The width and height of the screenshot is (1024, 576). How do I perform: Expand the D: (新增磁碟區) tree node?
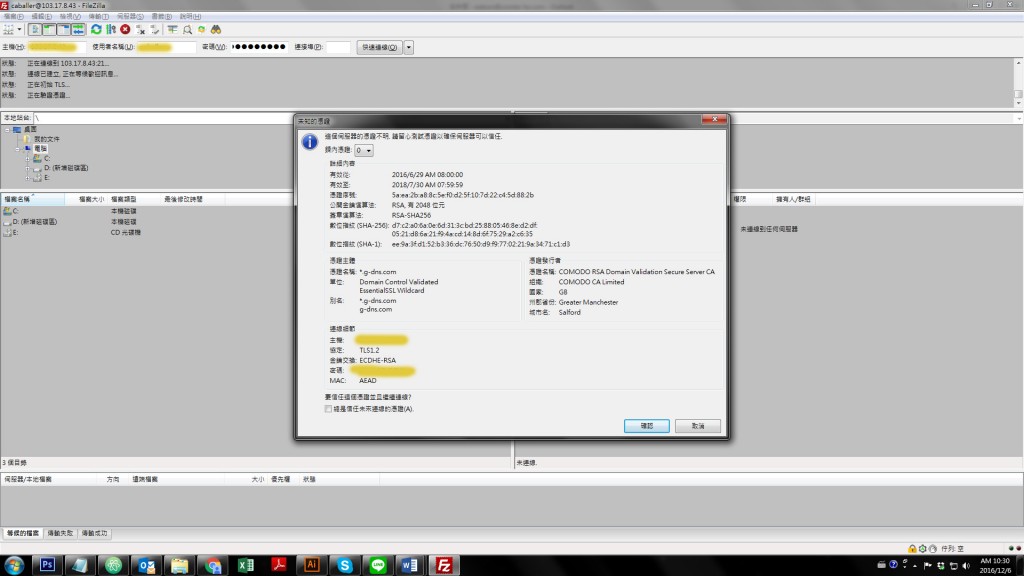coord(27,168)
